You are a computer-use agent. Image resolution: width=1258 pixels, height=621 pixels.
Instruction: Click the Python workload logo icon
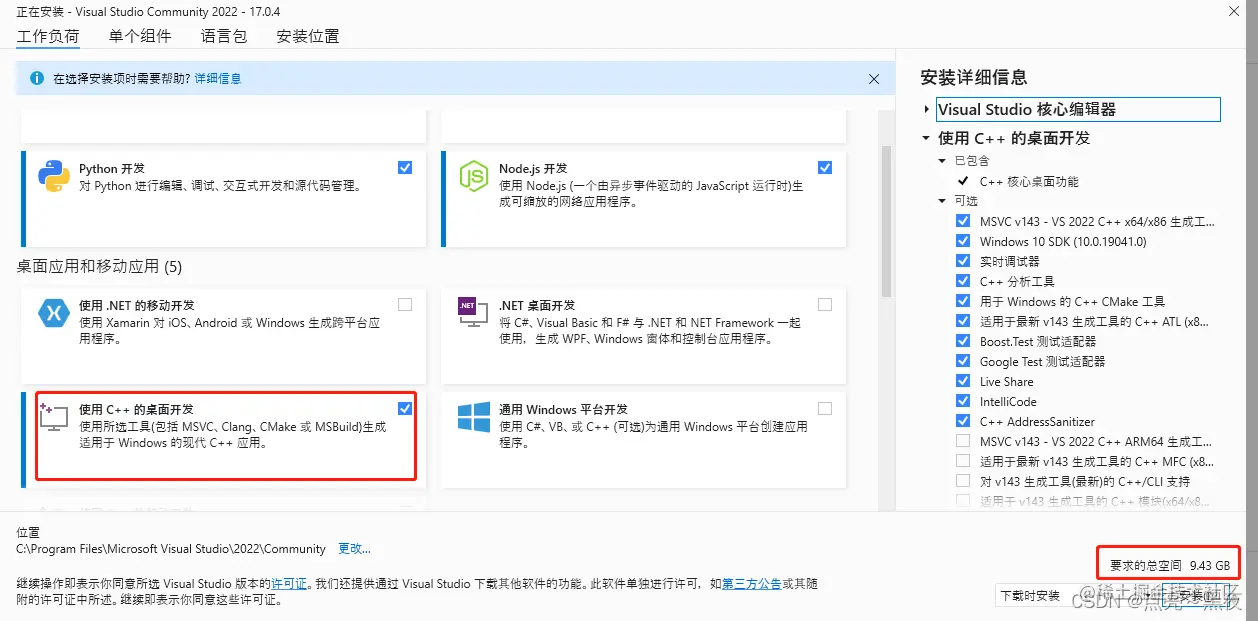click(x=53, y=177)
